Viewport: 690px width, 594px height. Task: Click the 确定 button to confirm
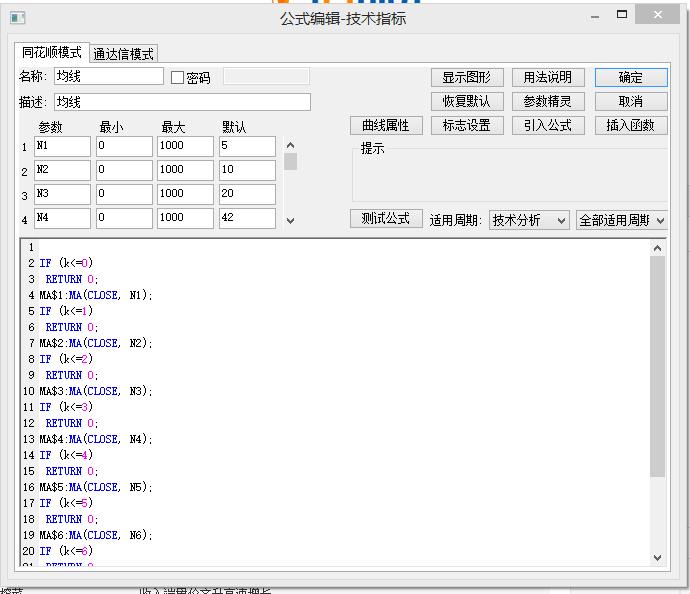coord(630,77)
